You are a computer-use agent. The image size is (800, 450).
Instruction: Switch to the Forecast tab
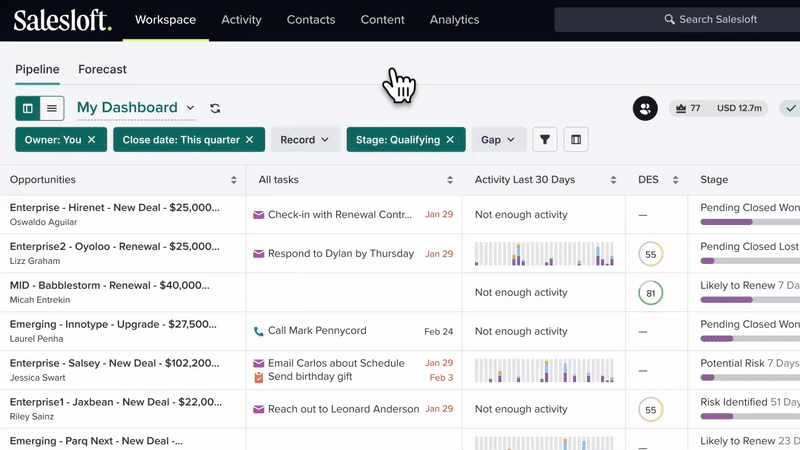[102, 69]
